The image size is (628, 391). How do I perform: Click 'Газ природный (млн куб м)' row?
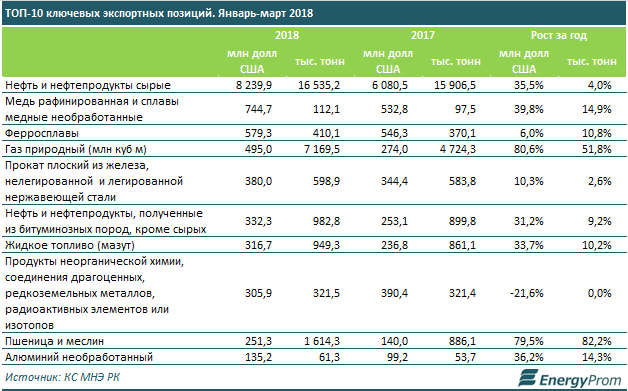tap(314, 149)
